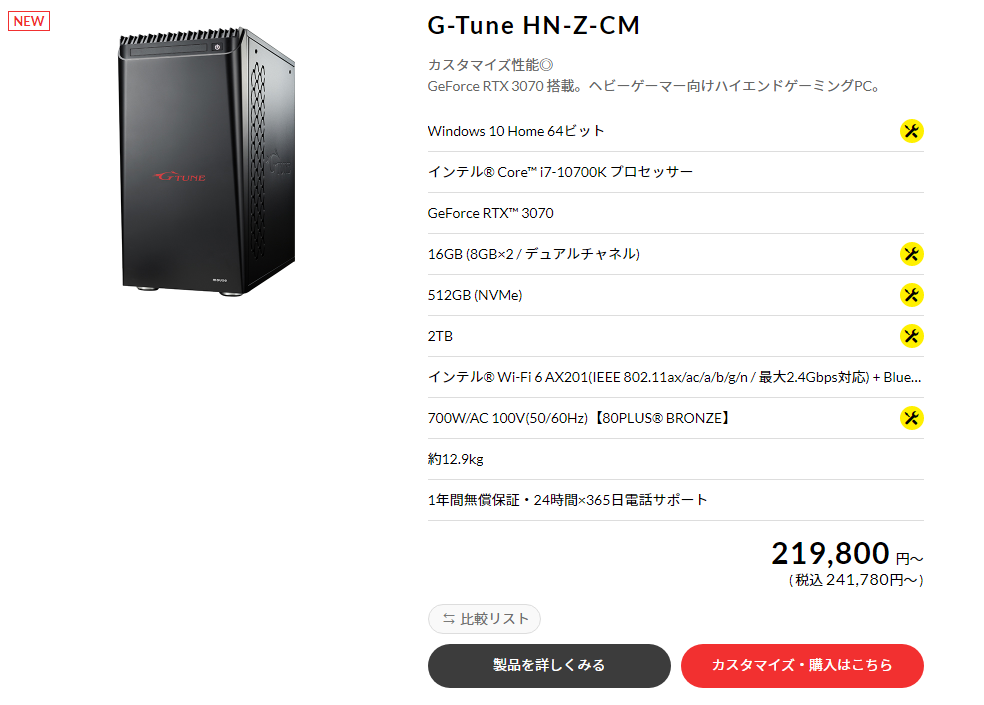The image size is (984, 705).
Task: Click the G-Tune logo on the PC case
Action: (181, 177)
